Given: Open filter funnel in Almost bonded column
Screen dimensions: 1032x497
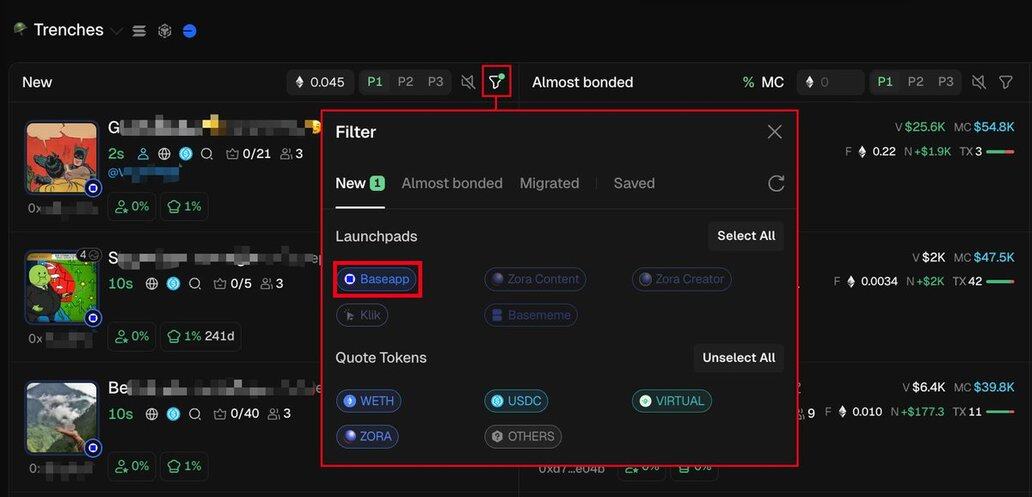Looking at the screenshot, I should 1006,82.
